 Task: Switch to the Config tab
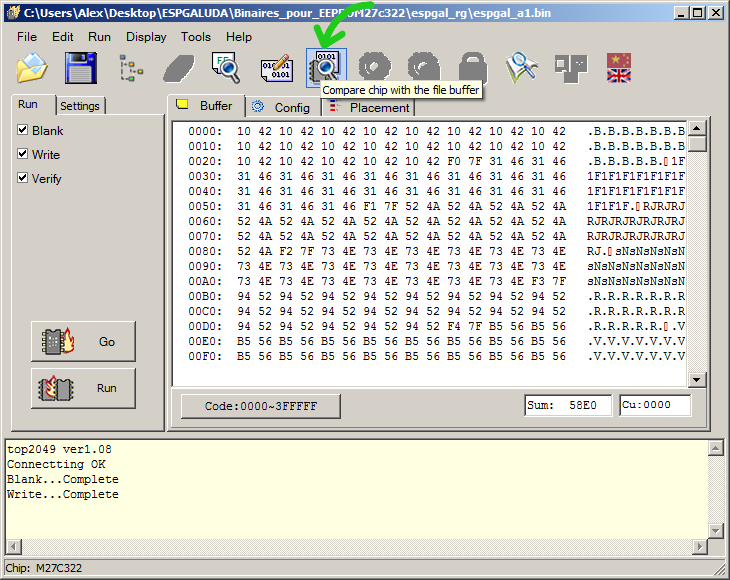coord(281,107)
